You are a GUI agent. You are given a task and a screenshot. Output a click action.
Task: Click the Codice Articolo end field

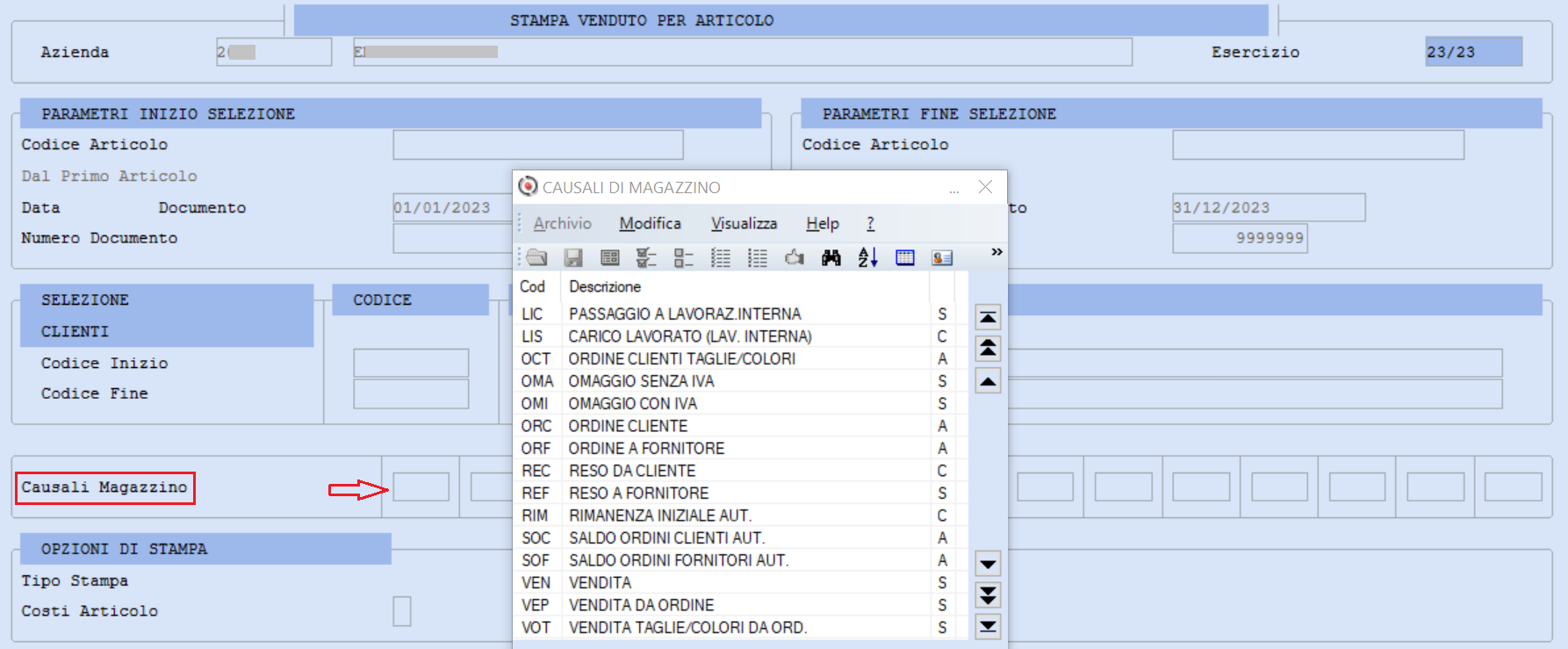click(1318, 145)
